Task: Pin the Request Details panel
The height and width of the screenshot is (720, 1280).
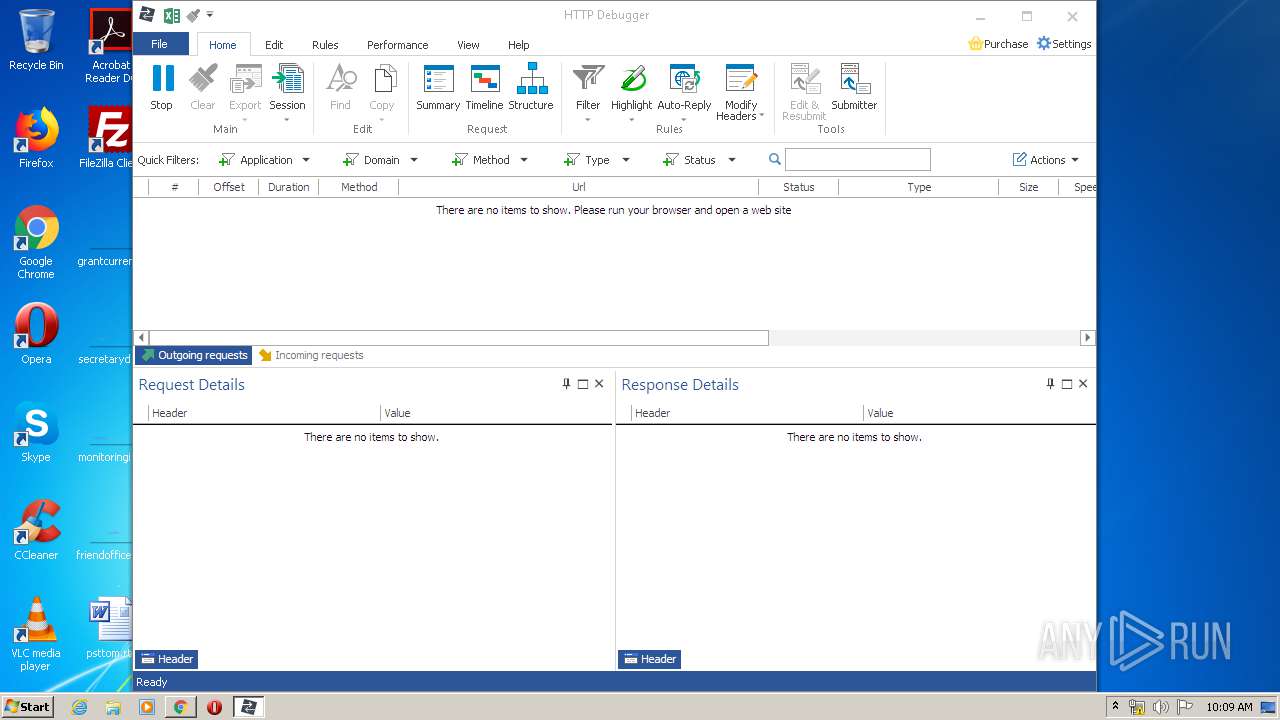Action: click(x=566, y=384)
